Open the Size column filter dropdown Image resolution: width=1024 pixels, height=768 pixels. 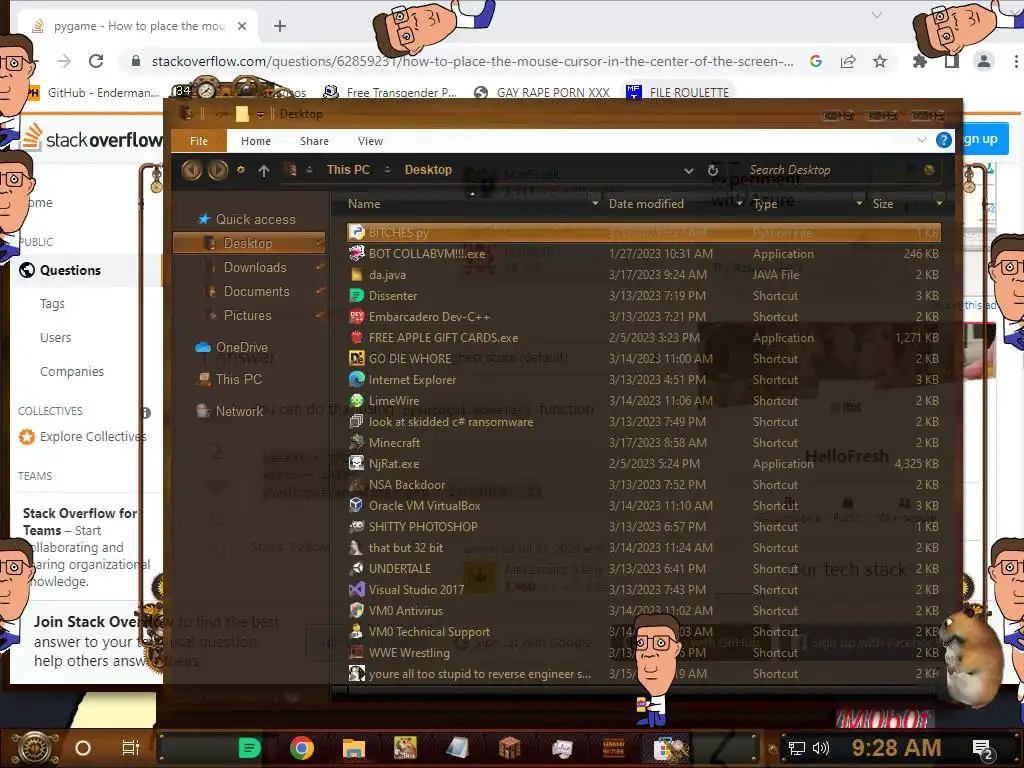click(939, 204)
